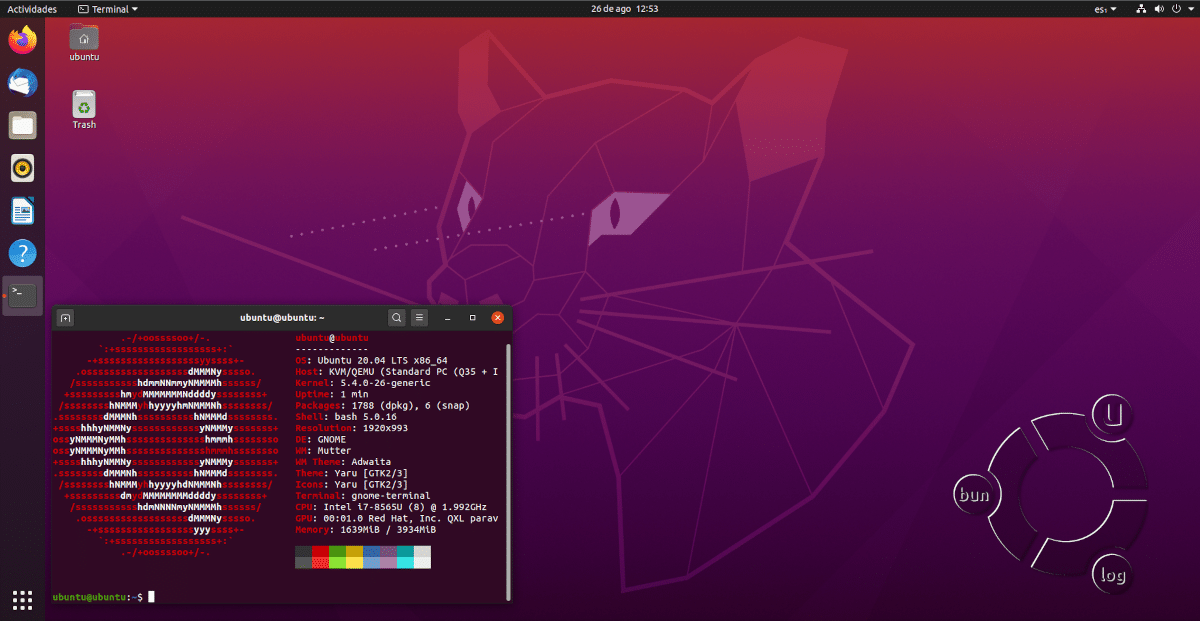
Task: Click the Terminal icon in the dock
Action: [x=21, y=295]
